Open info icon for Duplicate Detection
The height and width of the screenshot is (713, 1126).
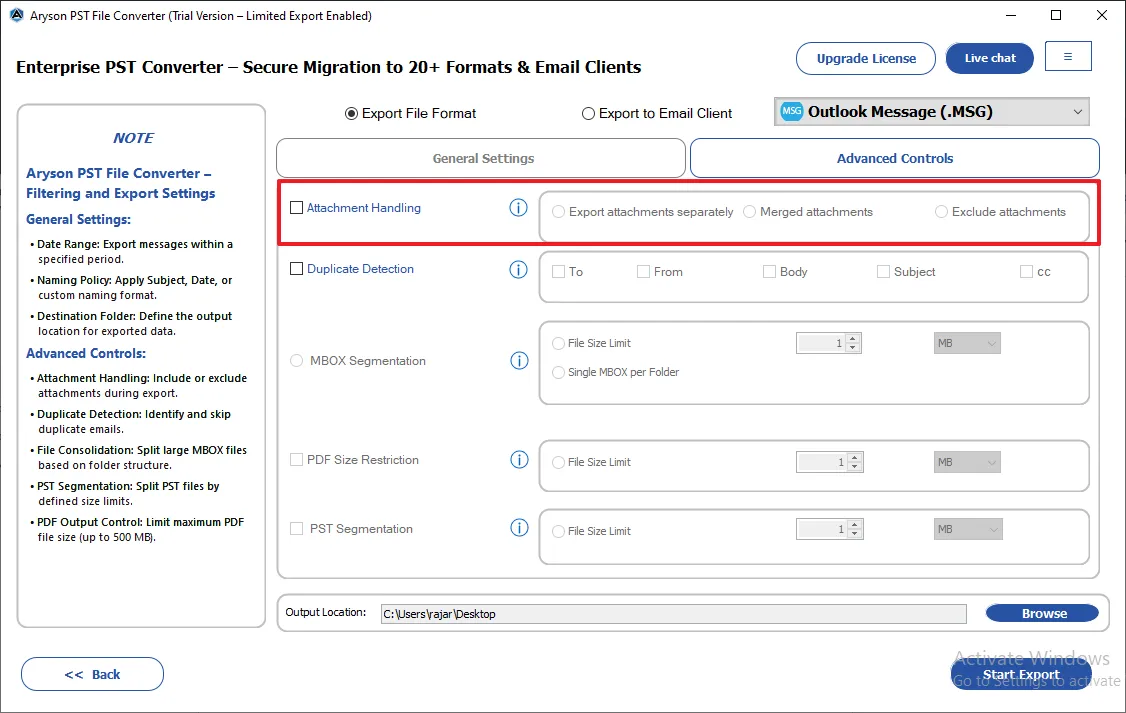[518, 269]
